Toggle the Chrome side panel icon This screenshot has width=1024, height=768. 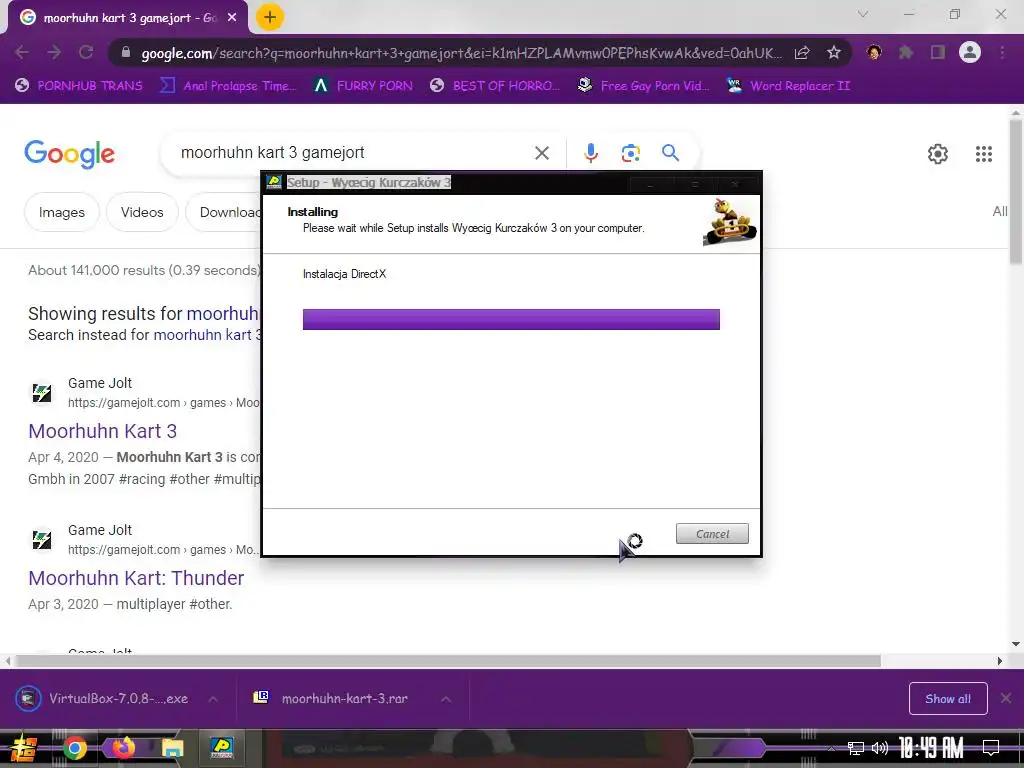938,52
